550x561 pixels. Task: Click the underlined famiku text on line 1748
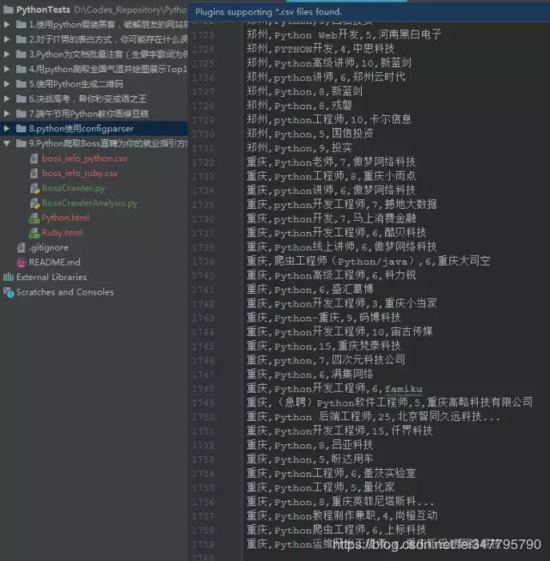point(403,389)
